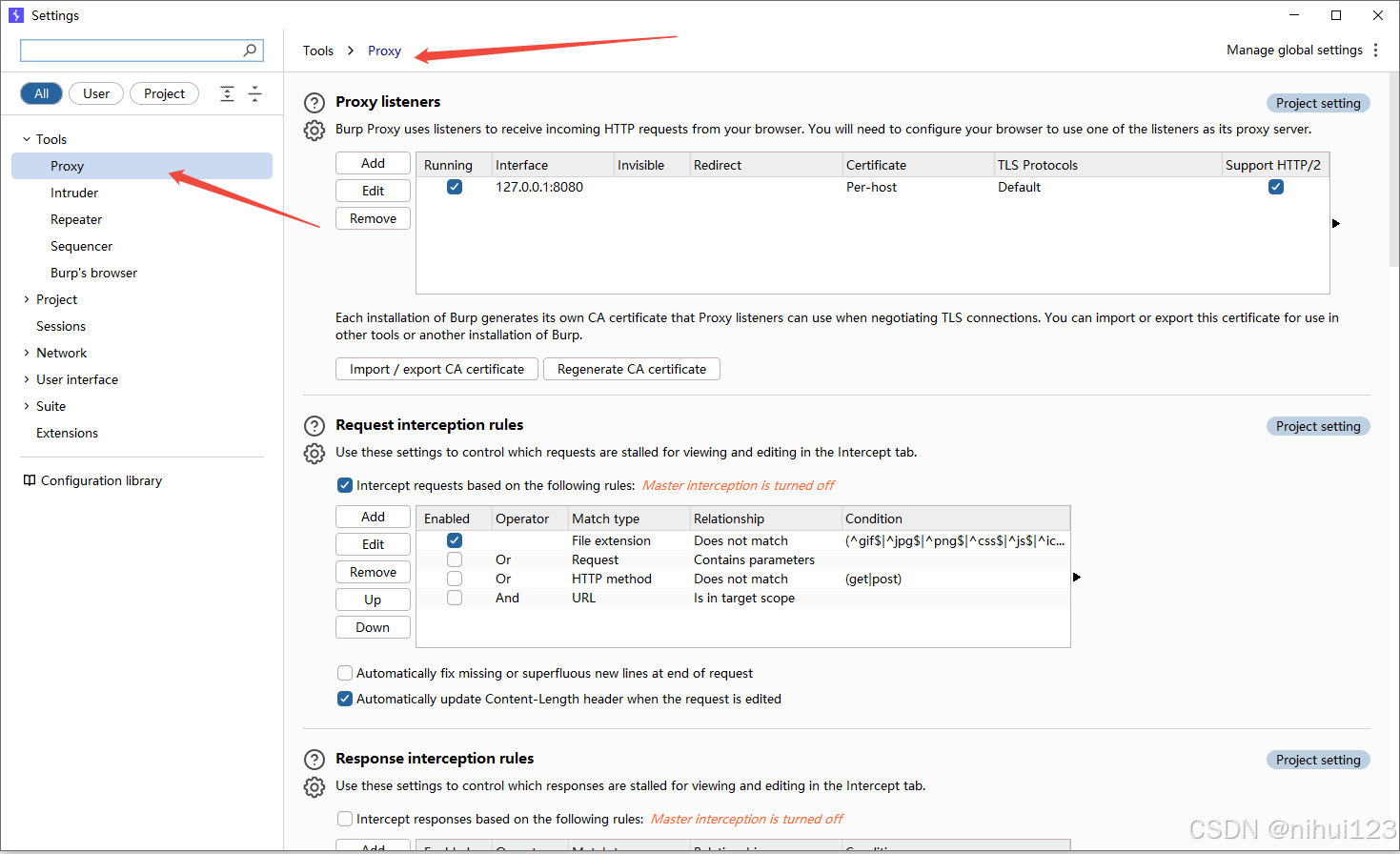Screen dimensions: 1400x854
Task: Expand all settings tree nodes icon
Action: (x=227, y=93)
